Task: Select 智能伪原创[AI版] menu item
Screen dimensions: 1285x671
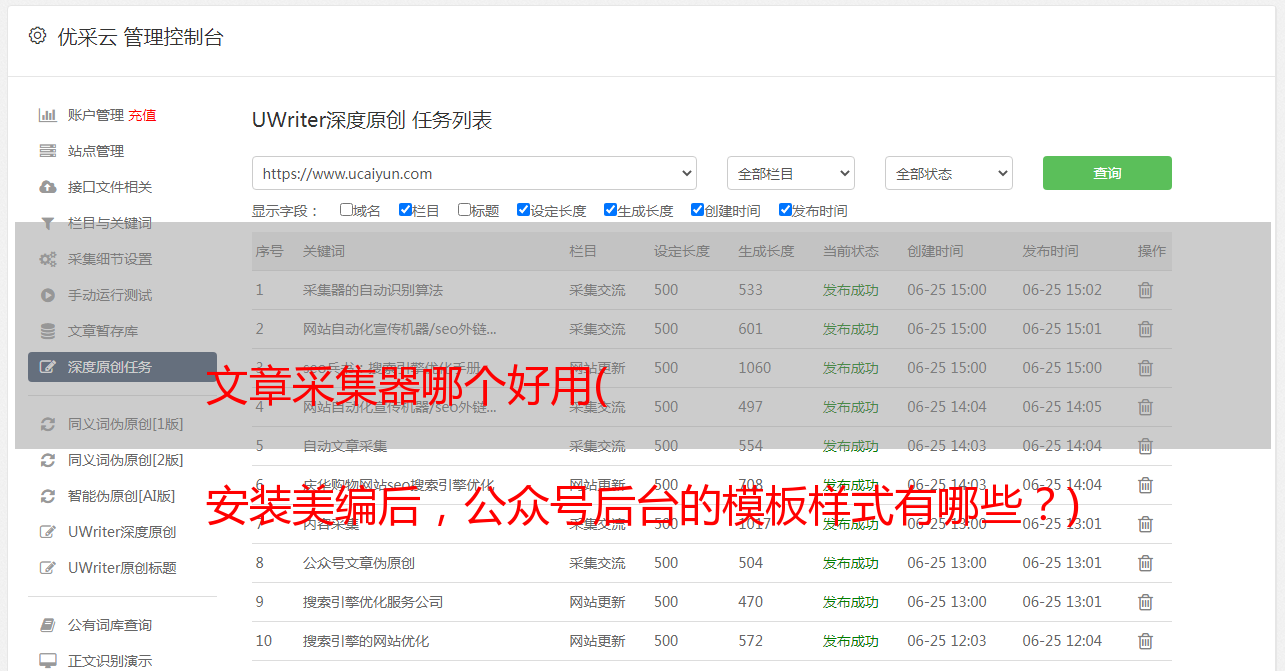Action: click(x=121, y=496)
